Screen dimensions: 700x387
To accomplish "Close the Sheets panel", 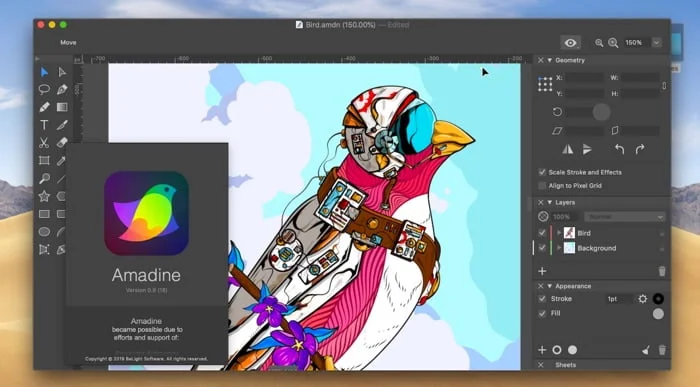I will (541, 365).
